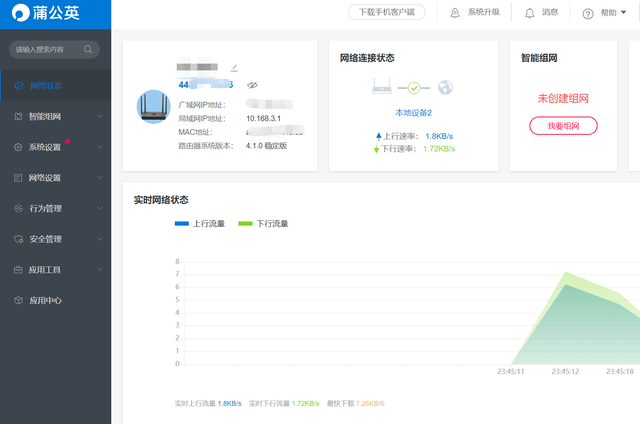Expand the 应用工具 chevron
Image resolution: width=640 pixels, height=424 pixels.
[x=100, y=269]
